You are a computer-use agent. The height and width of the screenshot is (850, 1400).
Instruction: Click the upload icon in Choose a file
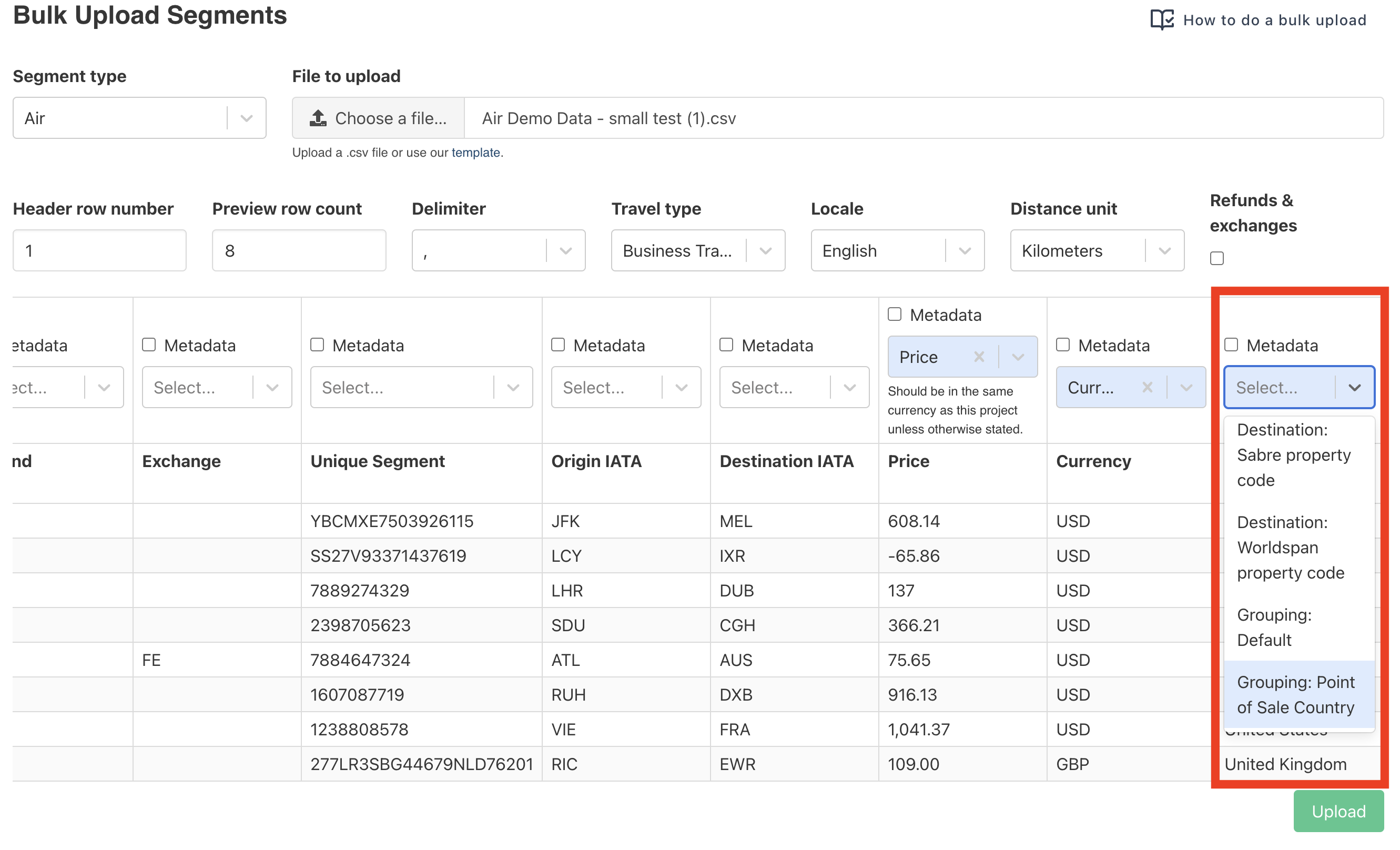[318, 118]
